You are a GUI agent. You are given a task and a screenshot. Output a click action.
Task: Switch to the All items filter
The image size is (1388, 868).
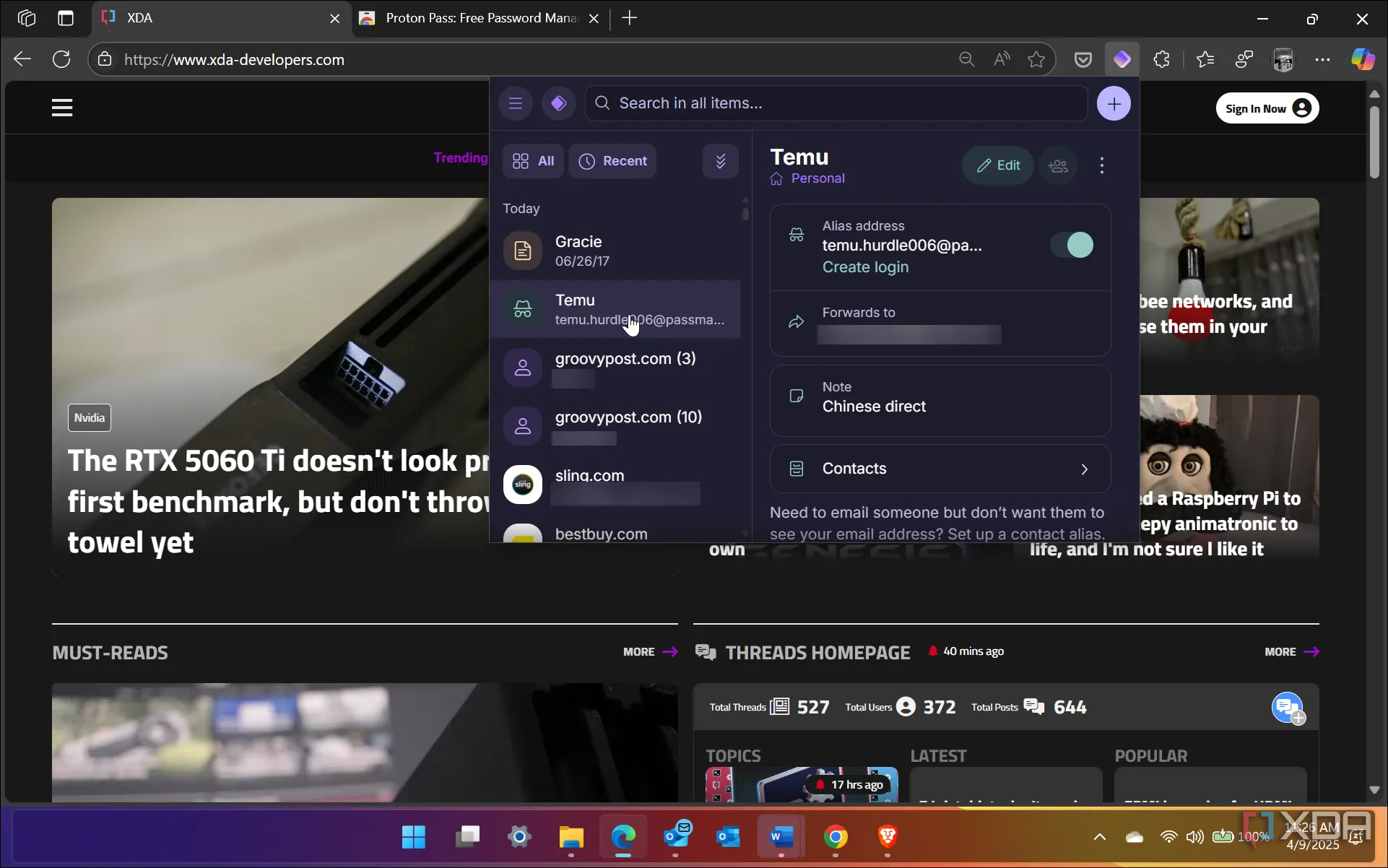[x=533, y=161]
